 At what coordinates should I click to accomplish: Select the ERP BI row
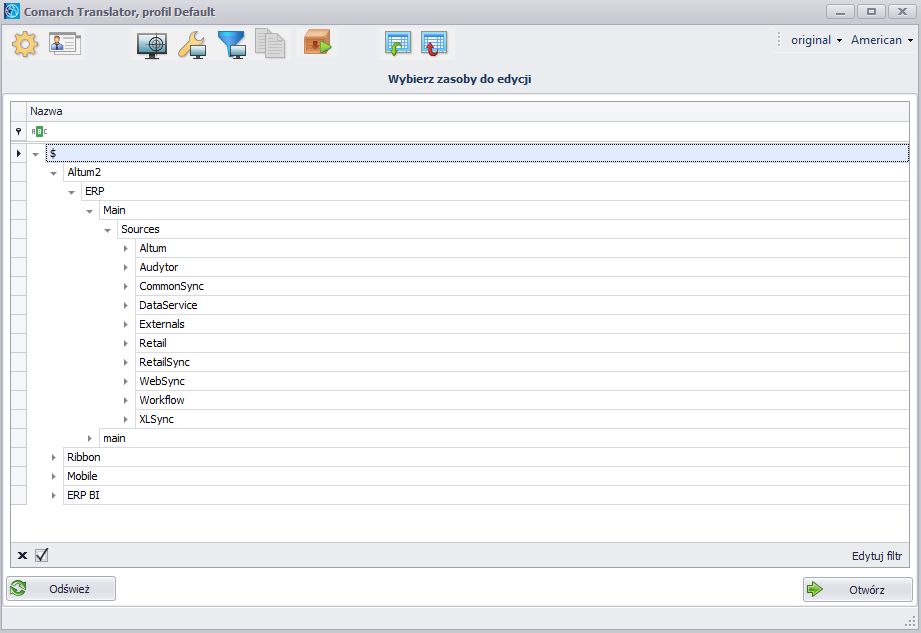pos(486,495)
